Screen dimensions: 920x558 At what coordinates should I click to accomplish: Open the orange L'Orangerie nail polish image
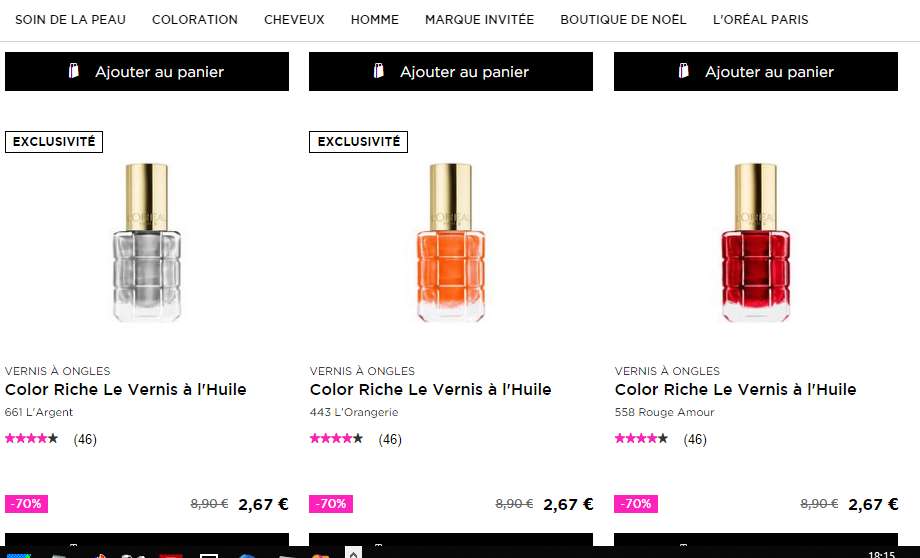[451, 242]
